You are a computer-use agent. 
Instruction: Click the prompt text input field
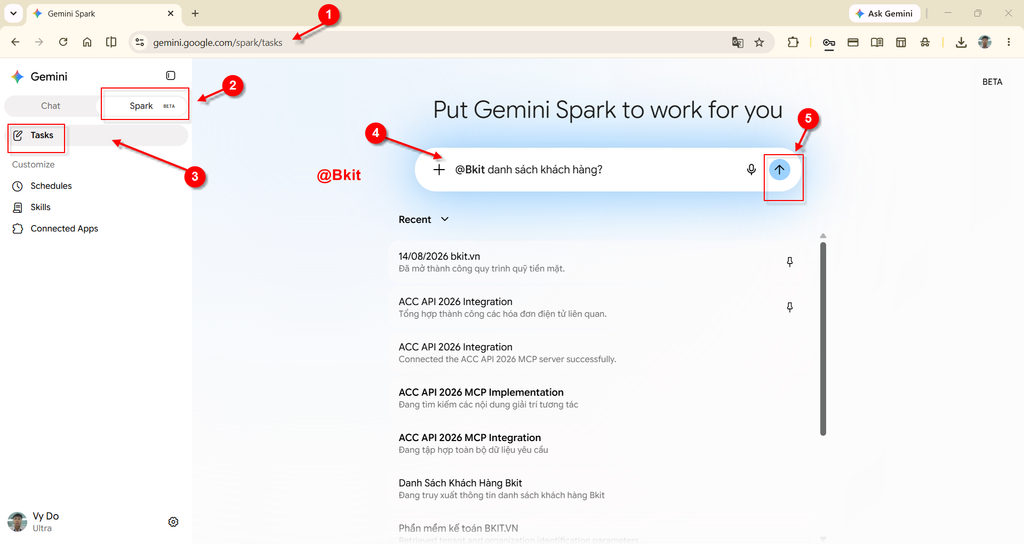click(596, 170)
